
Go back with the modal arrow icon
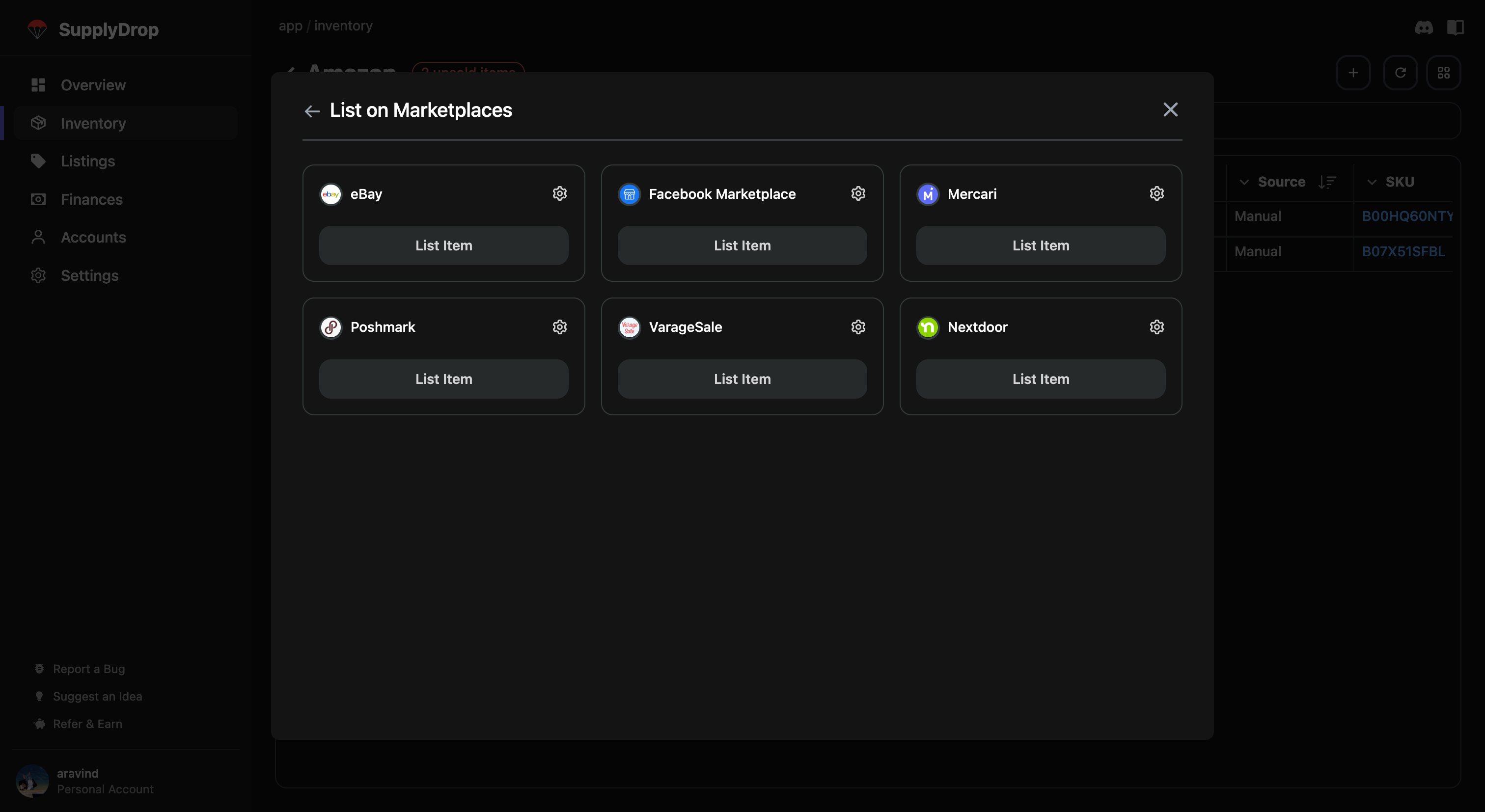tap(312, 110)
